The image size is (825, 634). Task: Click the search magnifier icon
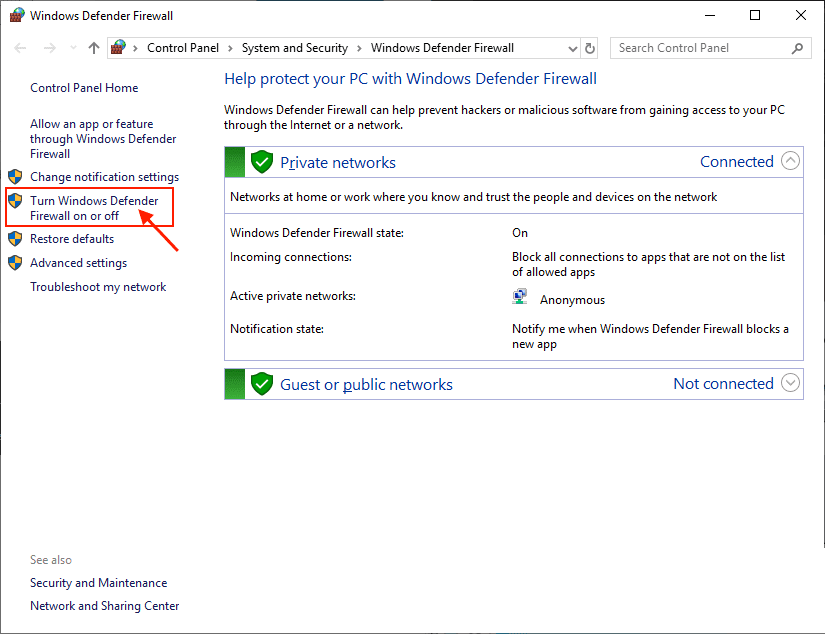tap(798, 48)
